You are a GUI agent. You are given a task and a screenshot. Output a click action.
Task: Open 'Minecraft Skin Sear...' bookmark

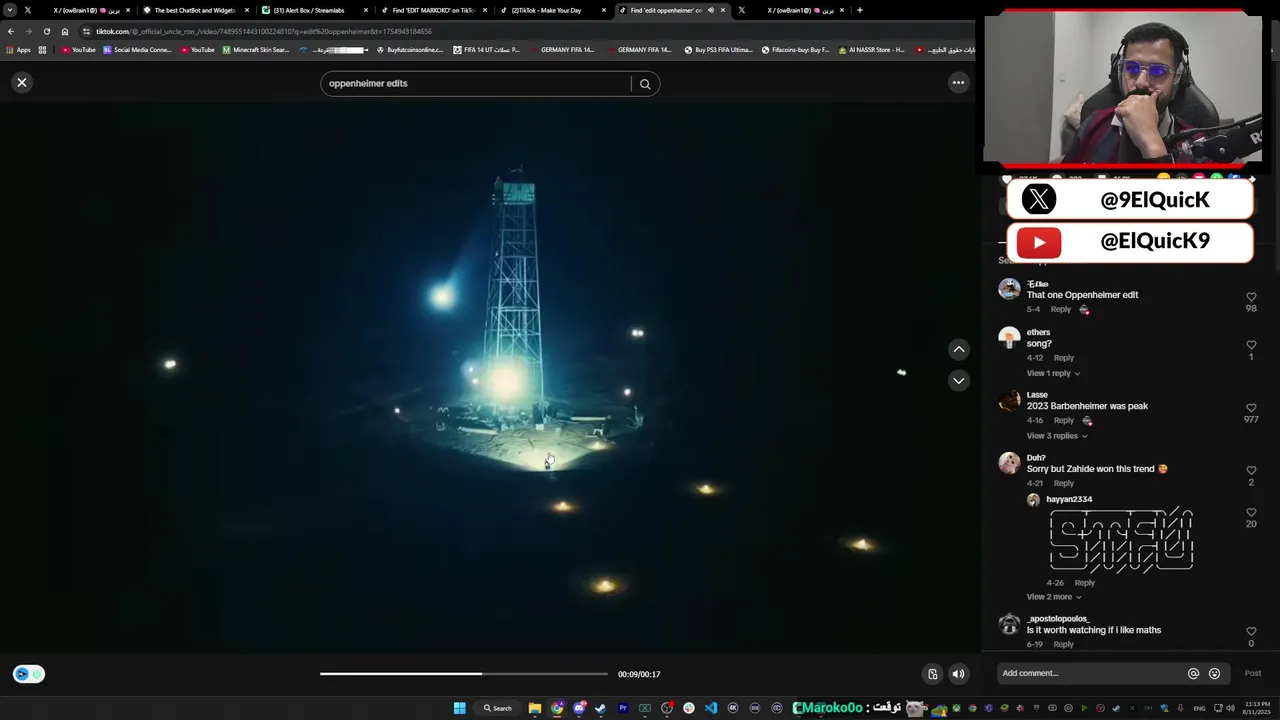(x=256, y=50)
